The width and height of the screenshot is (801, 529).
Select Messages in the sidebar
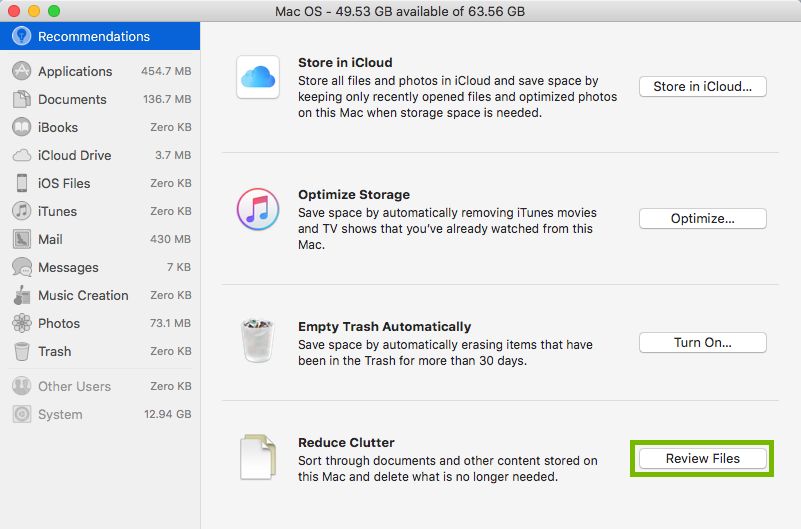coord(100,267)
